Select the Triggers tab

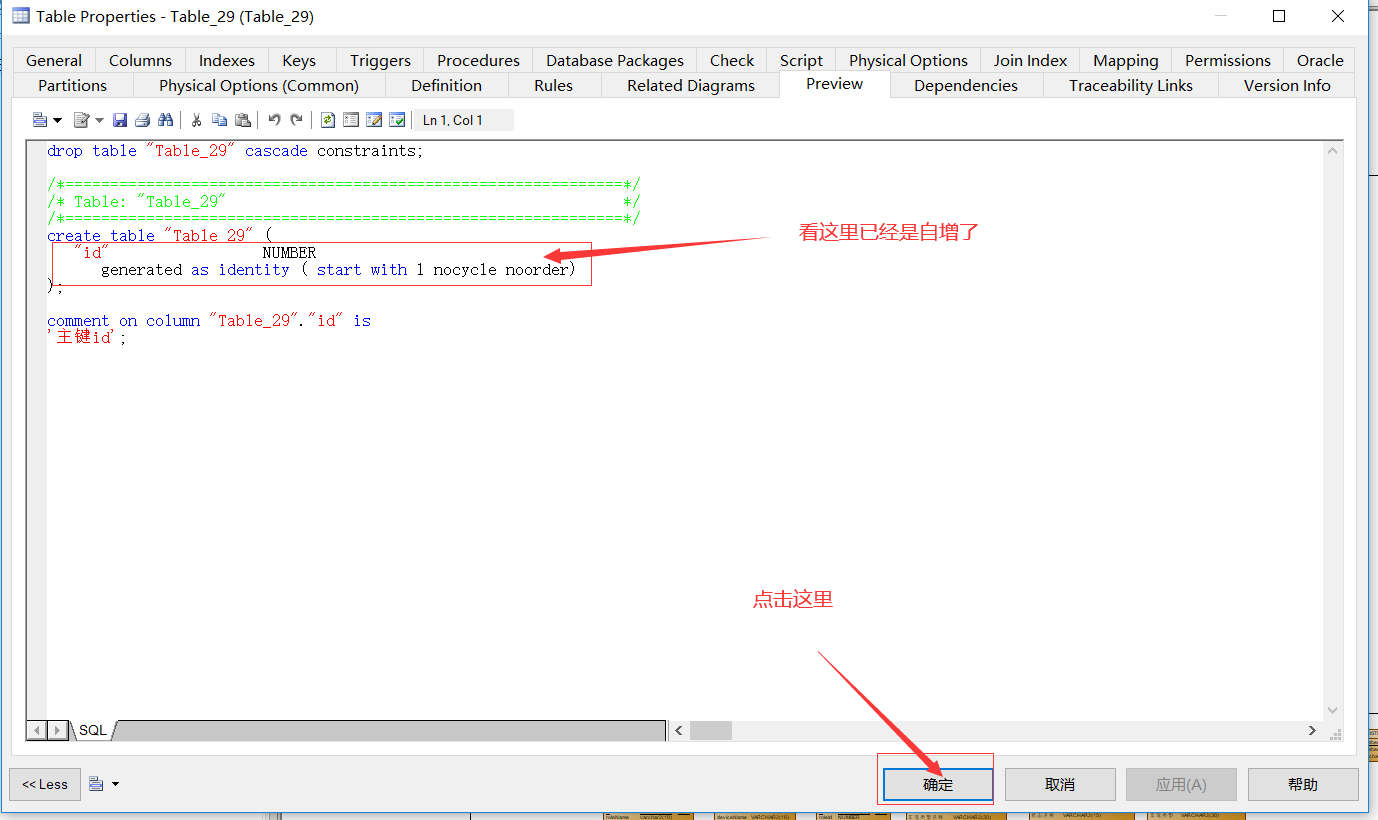coord(379,60)
